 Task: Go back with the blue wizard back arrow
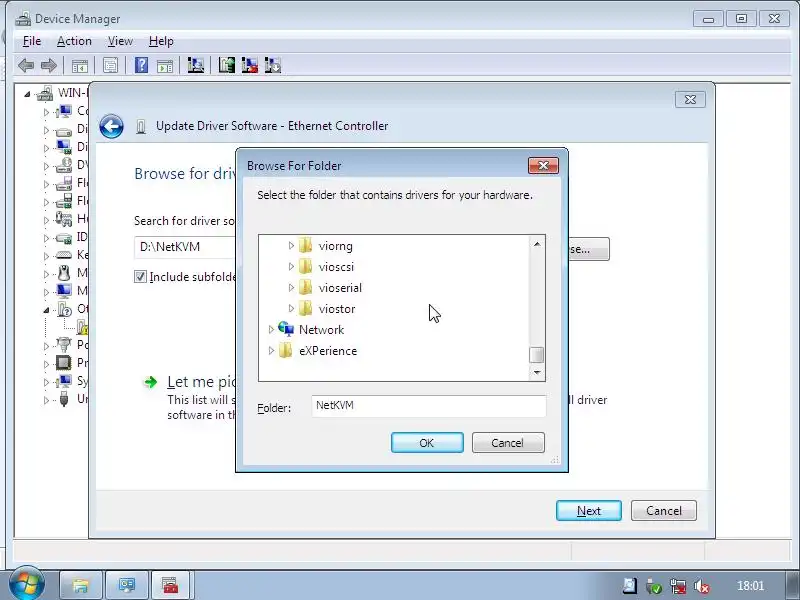pyautogui.click(x=111, y=126)
